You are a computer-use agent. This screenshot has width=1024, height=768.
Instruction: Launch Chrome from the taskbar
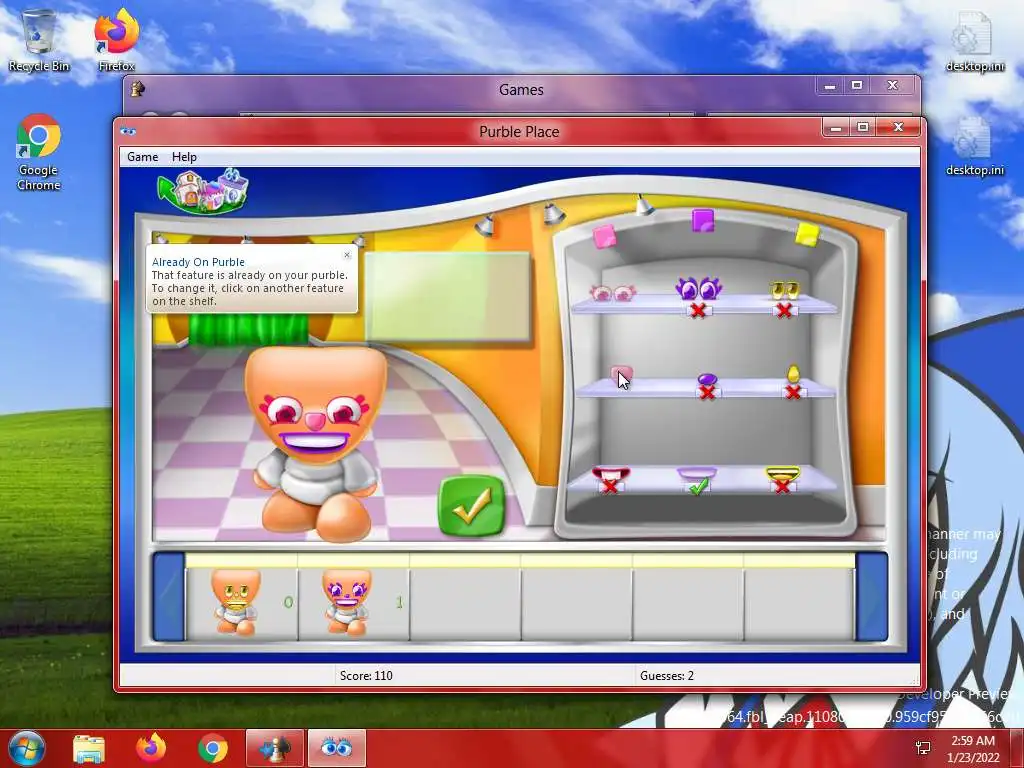[x=213, y=748]
